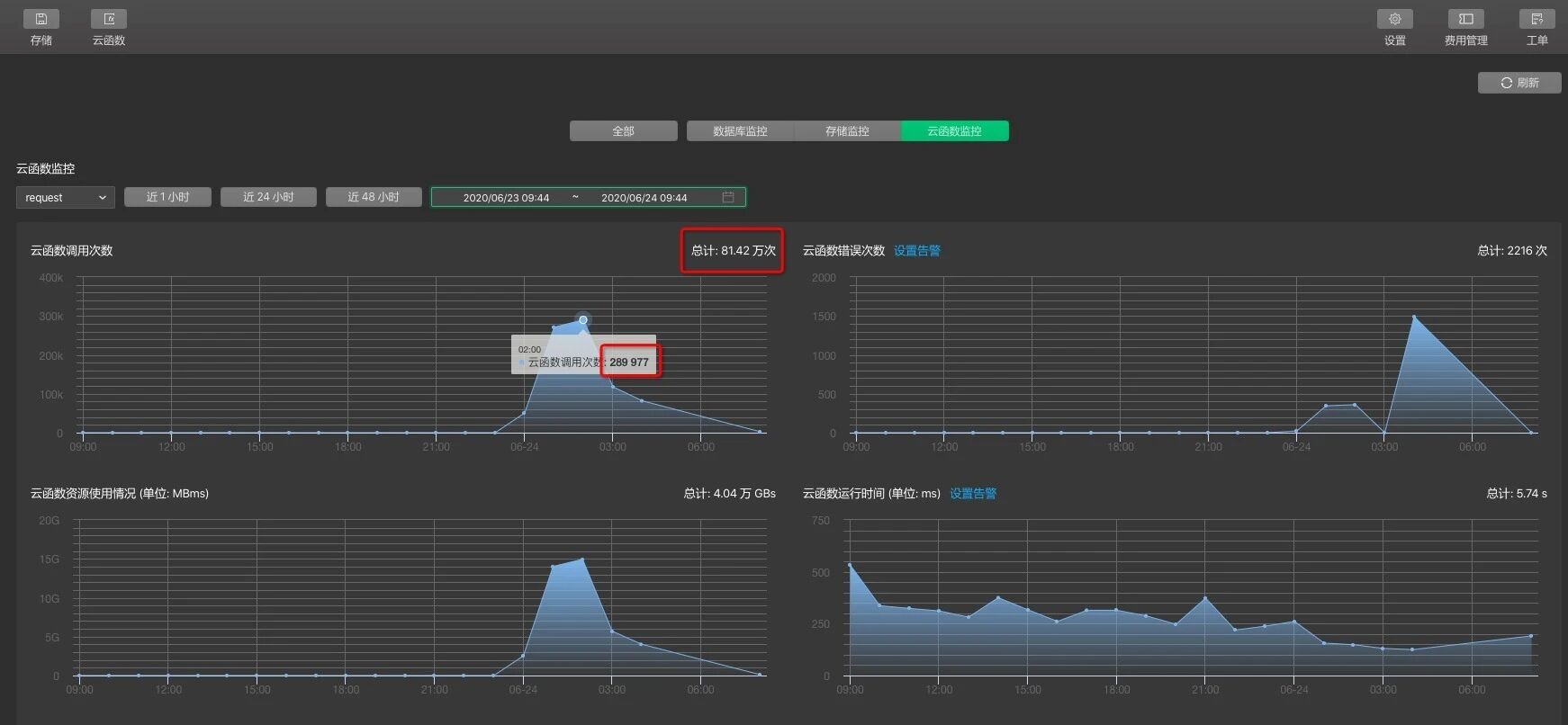This screenshot has height=725, width=1568.
Task: Click 设置告警 link beside 云函数运行时间
Action: (x=973, y=494)
